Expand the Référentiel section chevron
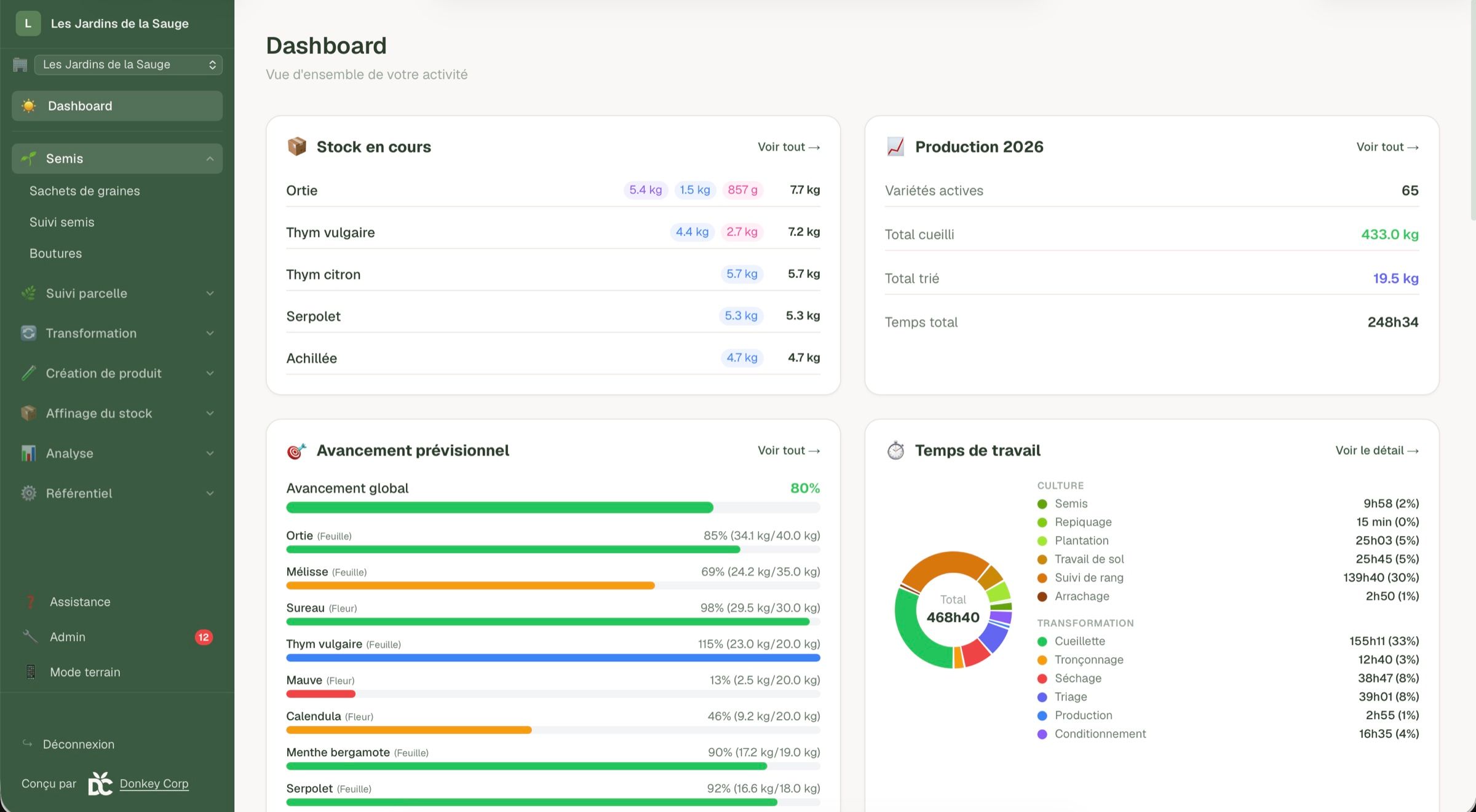The image size is (1476, 812). point(210,493)
